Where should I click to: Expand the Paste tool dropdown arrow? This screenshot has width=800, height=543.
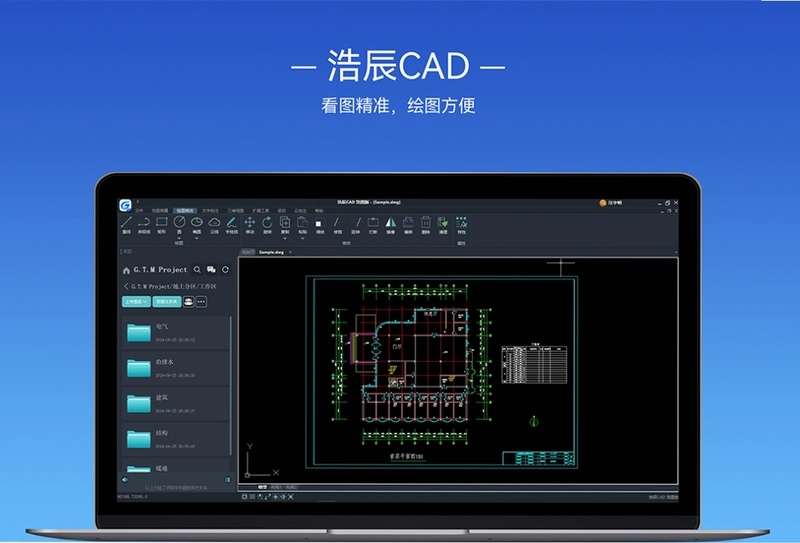tap(303, 238)
